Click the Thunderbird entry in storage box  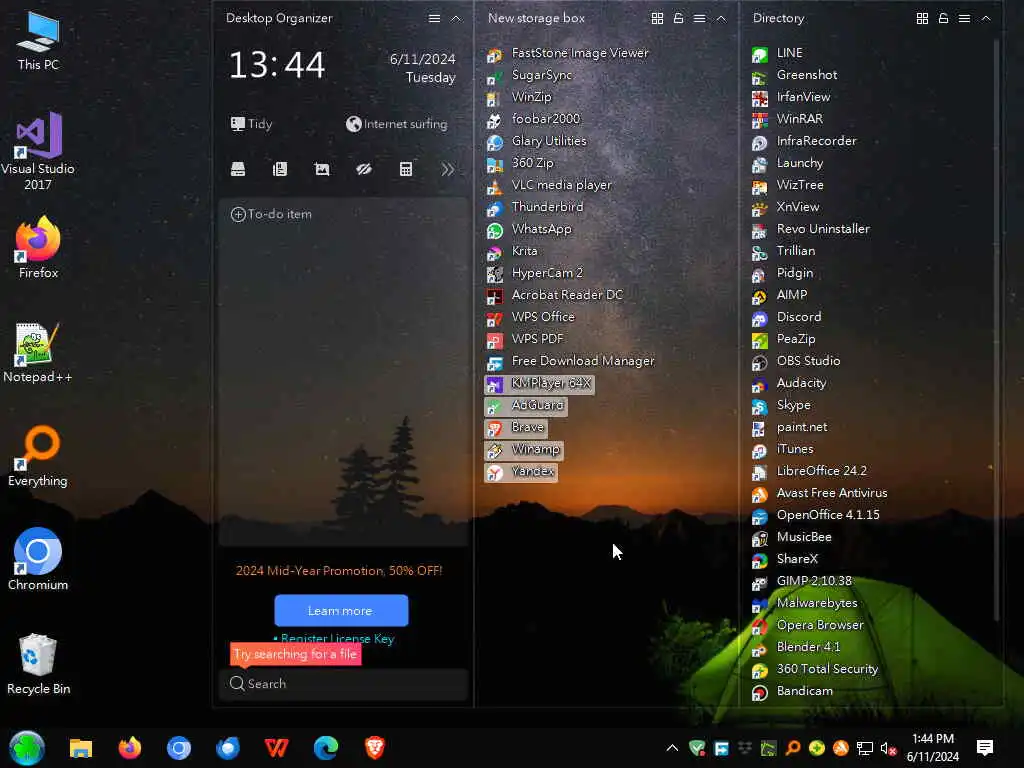point(535,208)
